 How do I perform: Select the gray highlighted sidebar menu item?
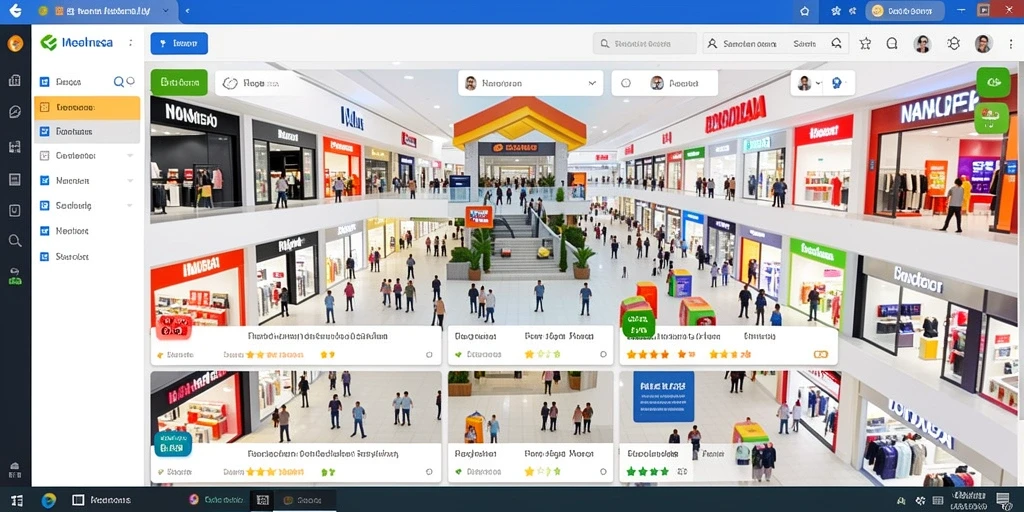(87, 131)
